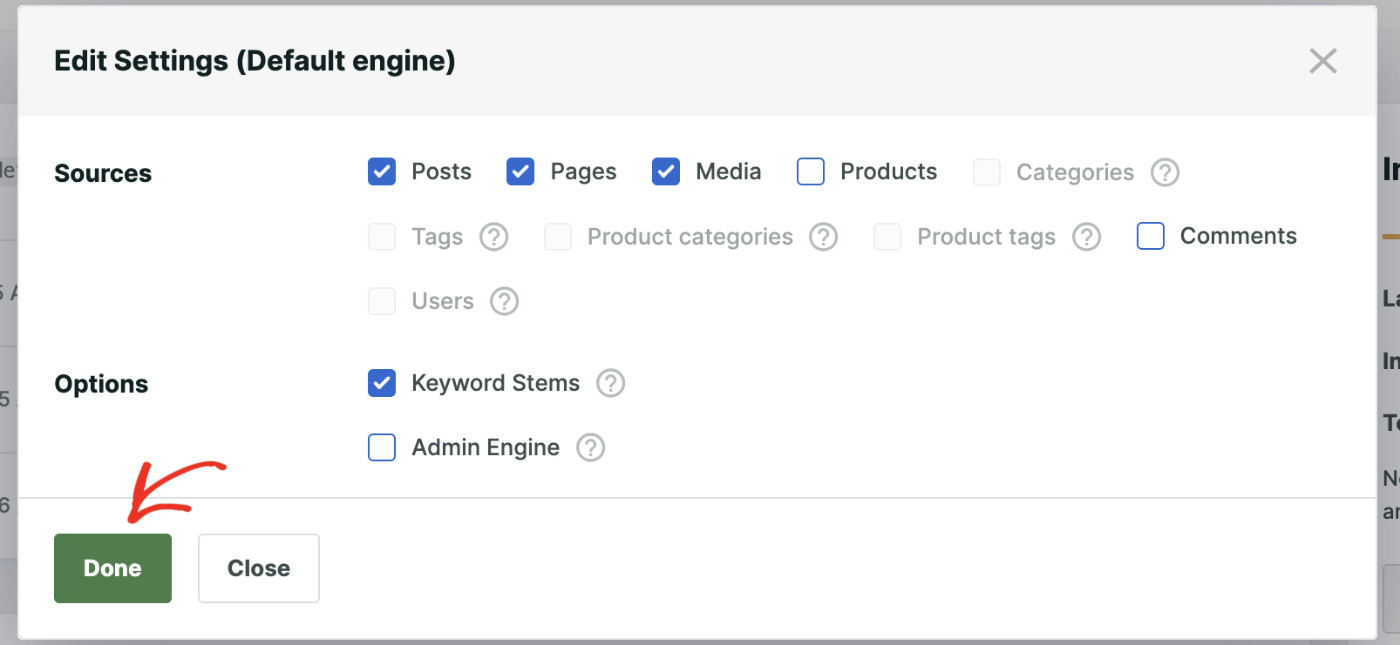The image size is (1400, 645).
Task: Enable the Admin Engine option
Action: pos(382,448)
